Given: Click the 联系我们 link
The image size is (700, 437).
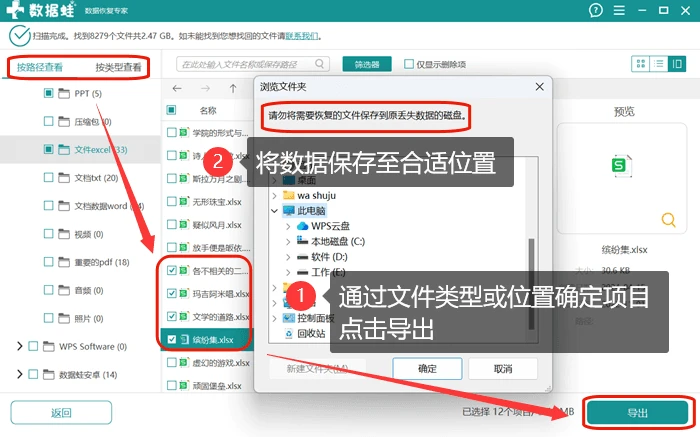Looking at the screenshot, I should tap(302, 36).
